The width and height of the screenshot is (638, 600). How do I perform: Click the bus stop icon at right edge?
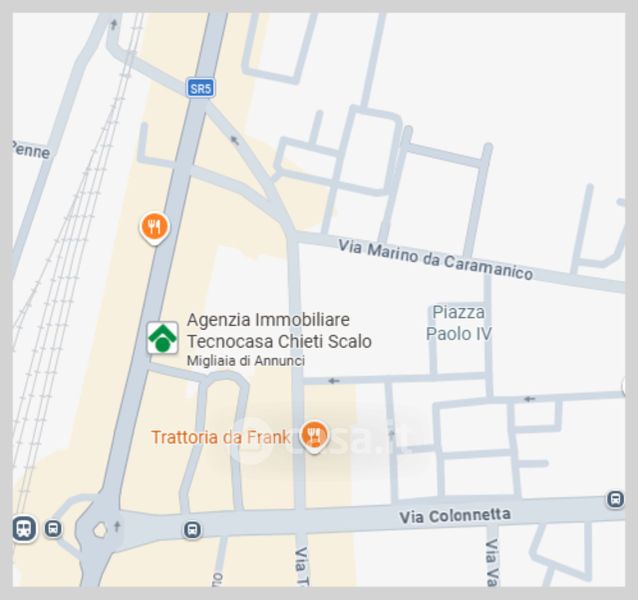pyautogui.click(x=615, y=499)
